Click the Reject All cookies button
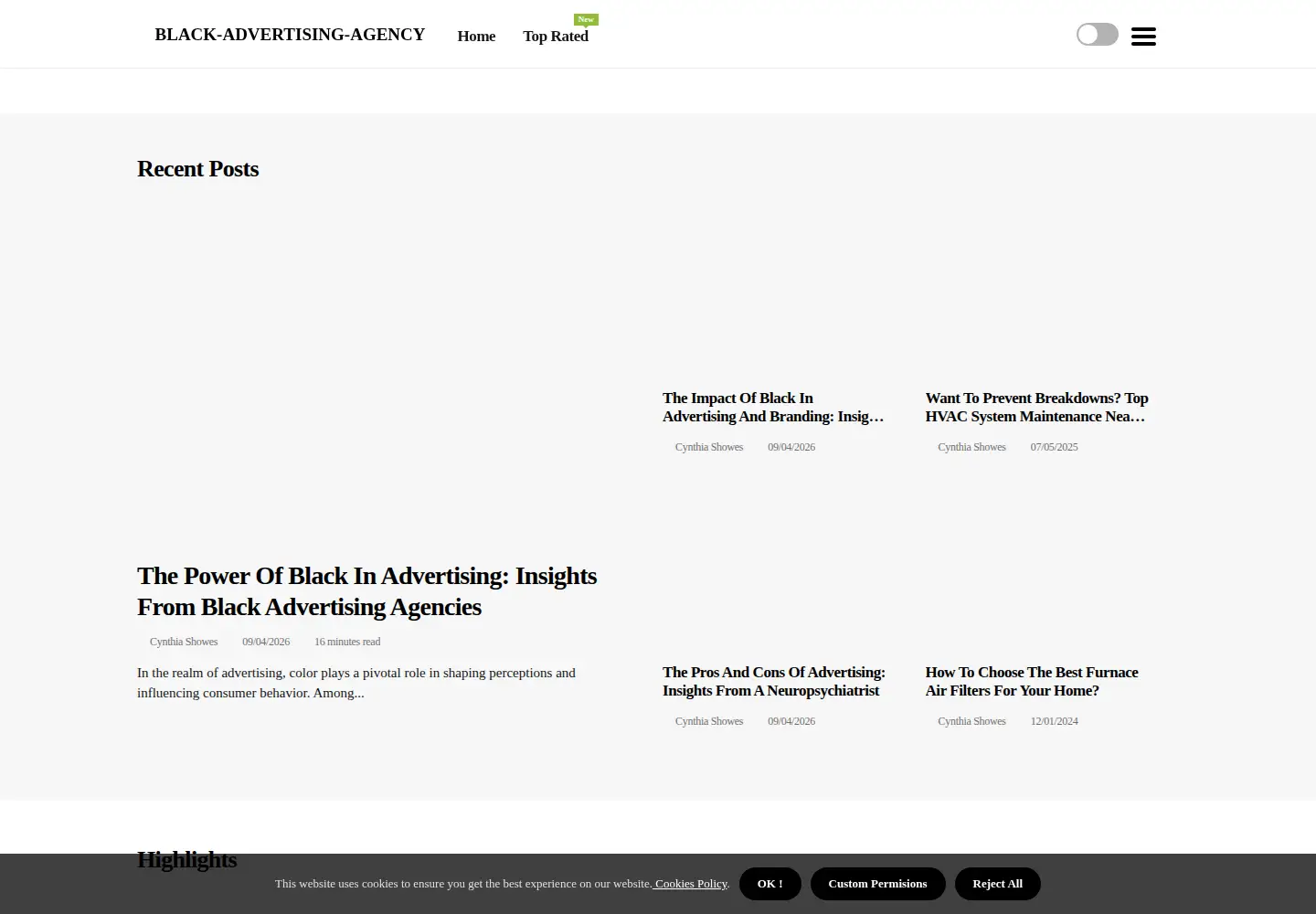The width and height of the screenshot is (1316, 914). 998,884
